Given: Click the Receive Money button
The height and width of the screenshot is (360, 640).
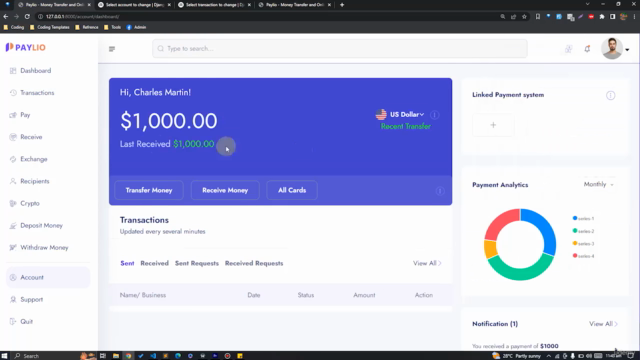Looking at the screenshot, I should click(x=225, y=190).
